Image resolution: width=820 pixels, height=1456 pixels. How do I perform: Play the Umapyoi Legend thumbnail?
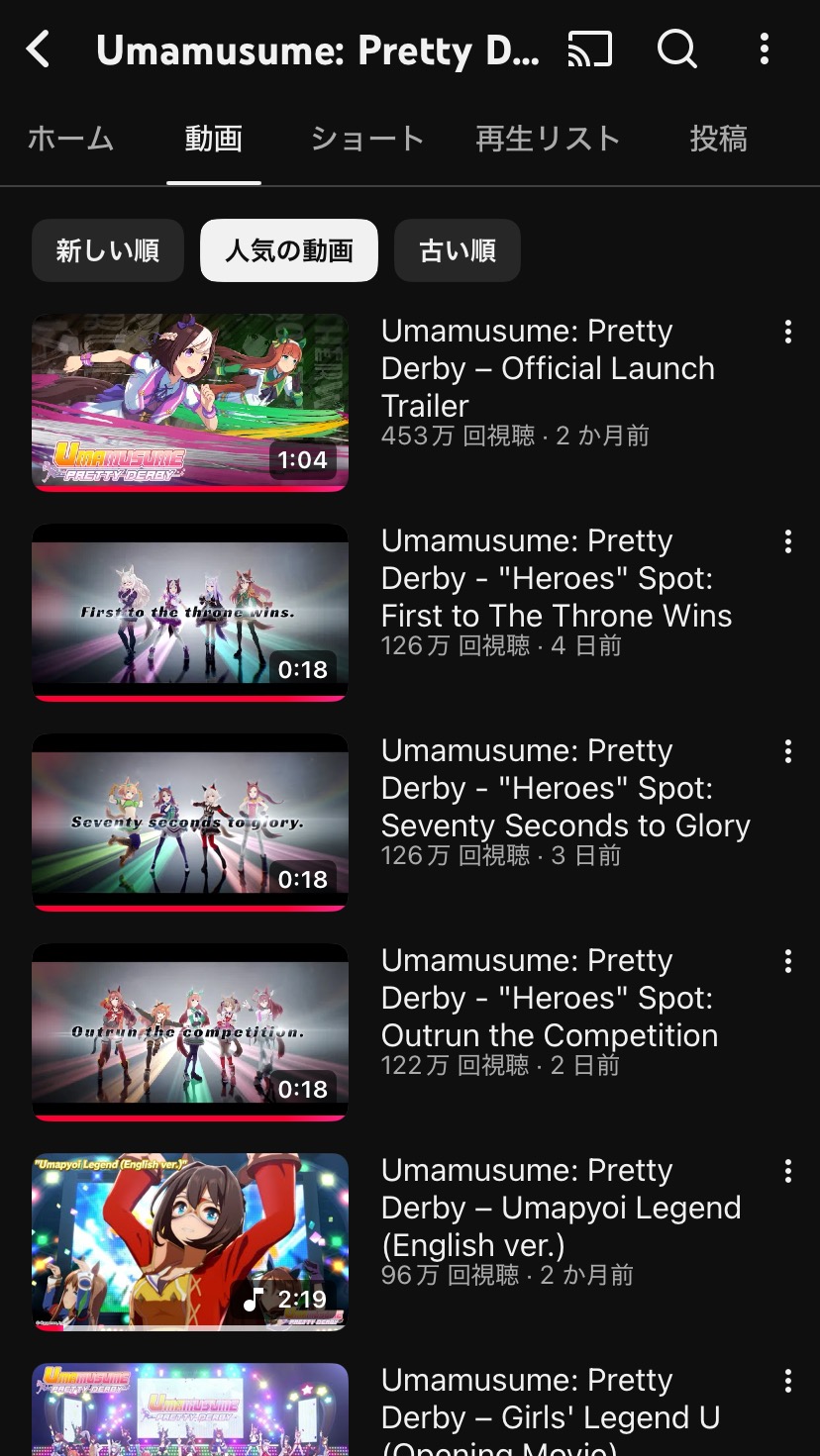coord(190,1242)
